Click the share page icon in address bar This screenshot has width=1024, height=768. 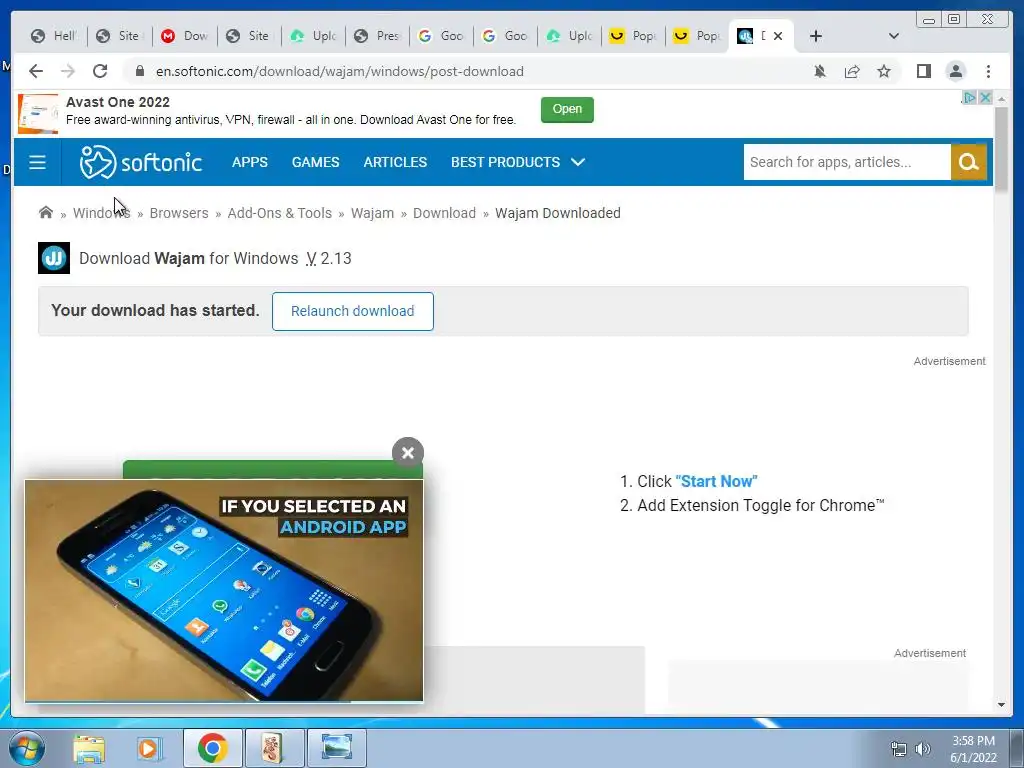click(852, 71)
